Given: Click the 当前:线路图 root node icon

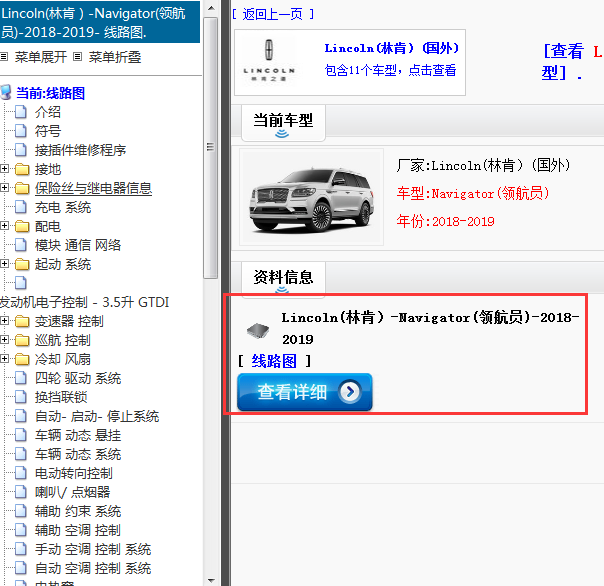Looking at the screenshot, I should pos(6,93).
